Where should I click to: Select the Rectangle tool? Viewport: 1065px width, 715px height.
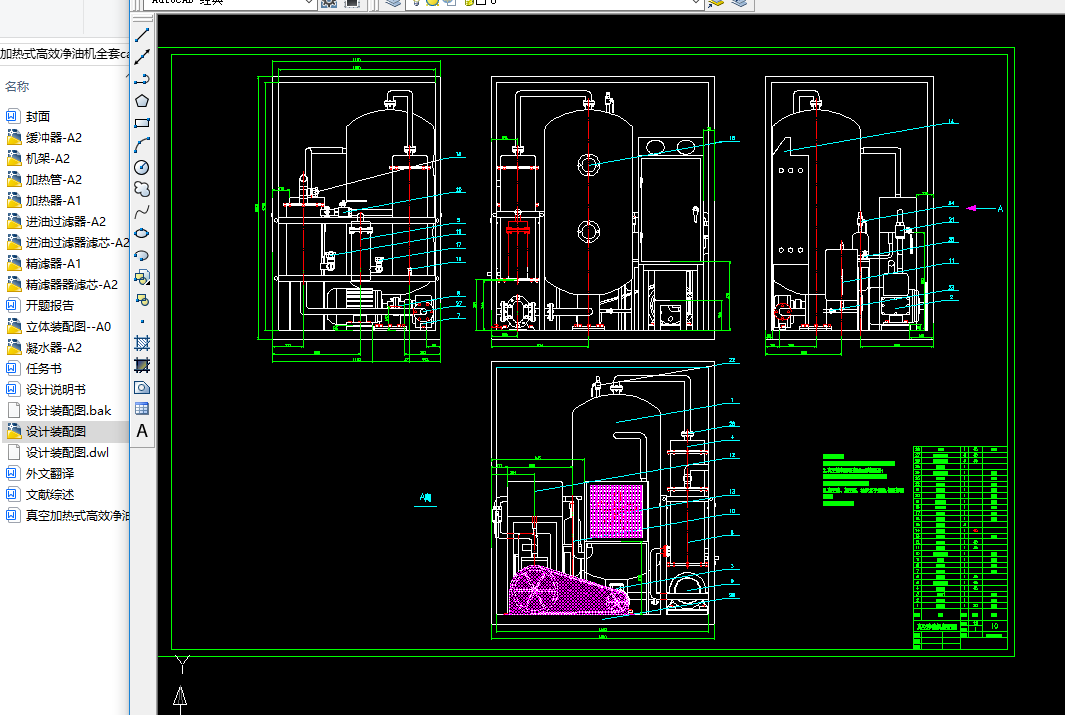click(x=142, y=123)
